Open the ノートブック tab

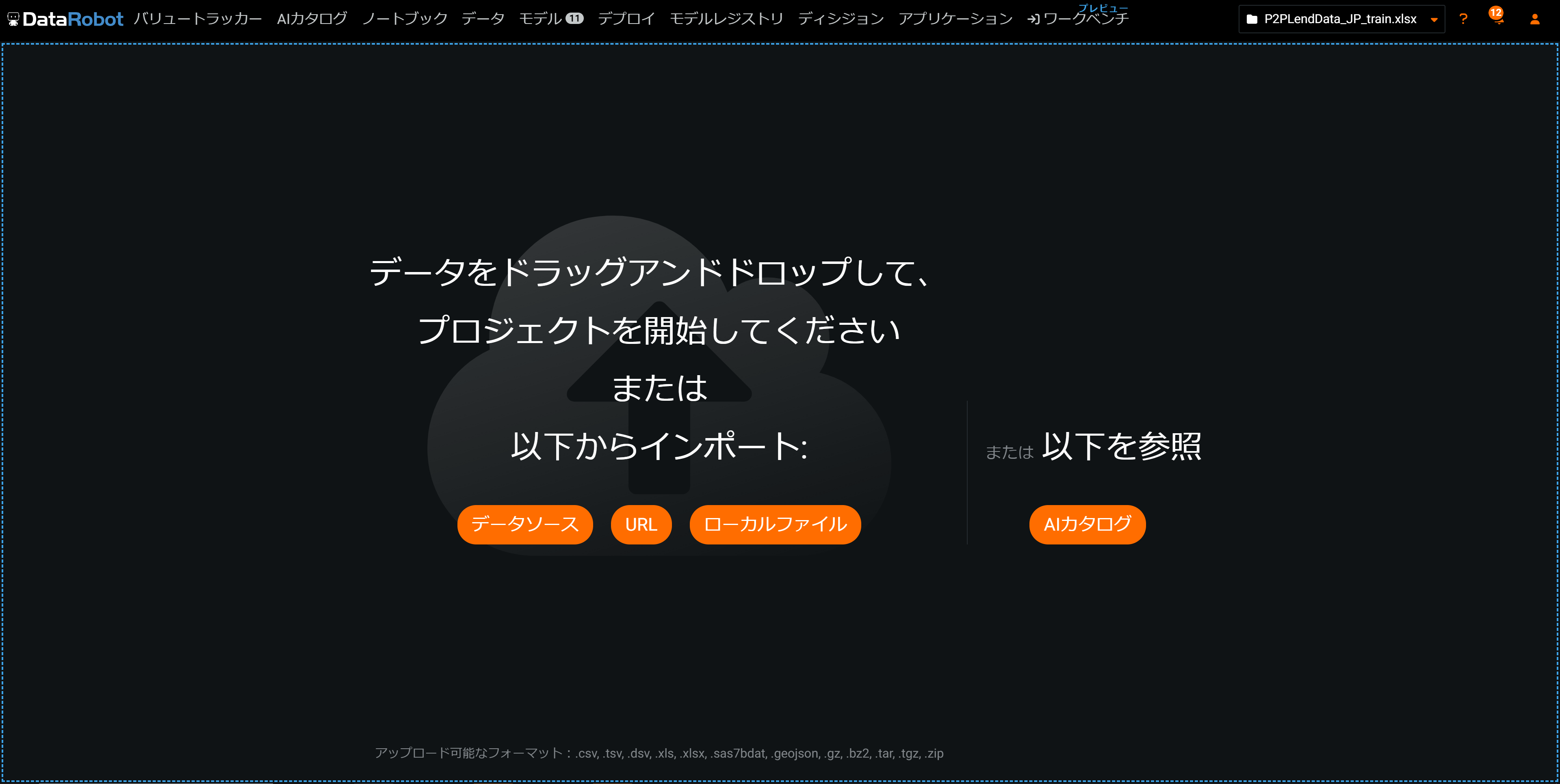[x=405, y=19]
